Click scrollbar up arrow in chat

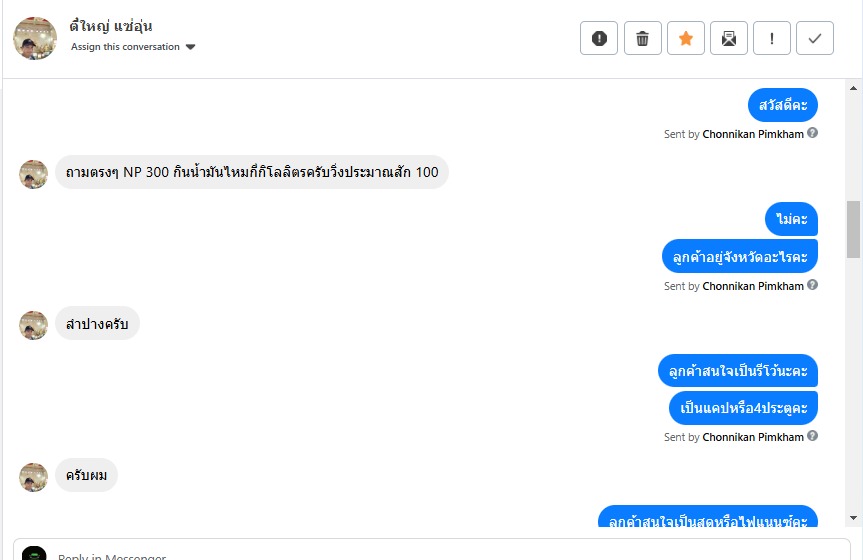coord(853,88)
